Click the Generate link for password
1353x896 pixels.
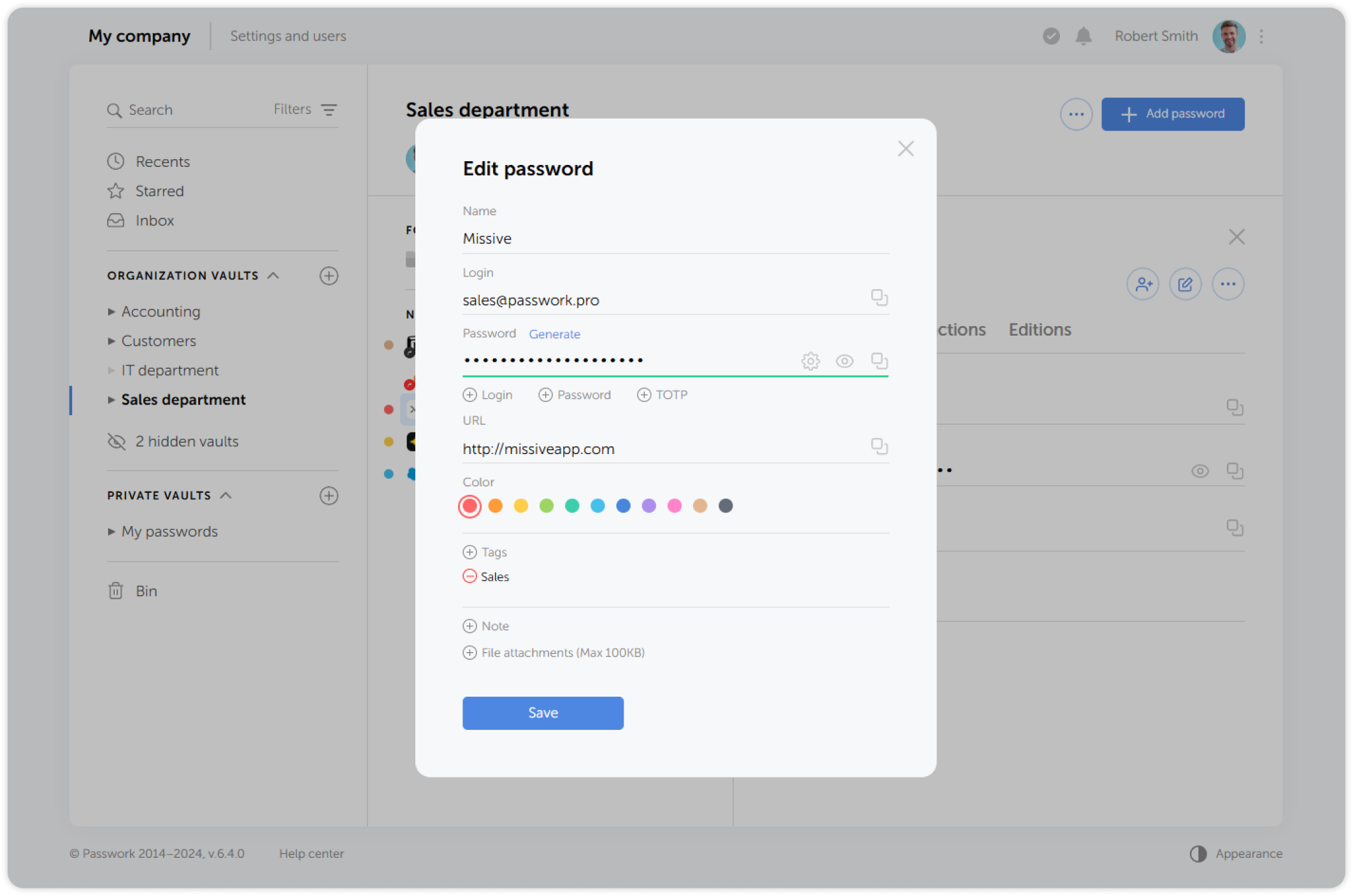(554, 334)
